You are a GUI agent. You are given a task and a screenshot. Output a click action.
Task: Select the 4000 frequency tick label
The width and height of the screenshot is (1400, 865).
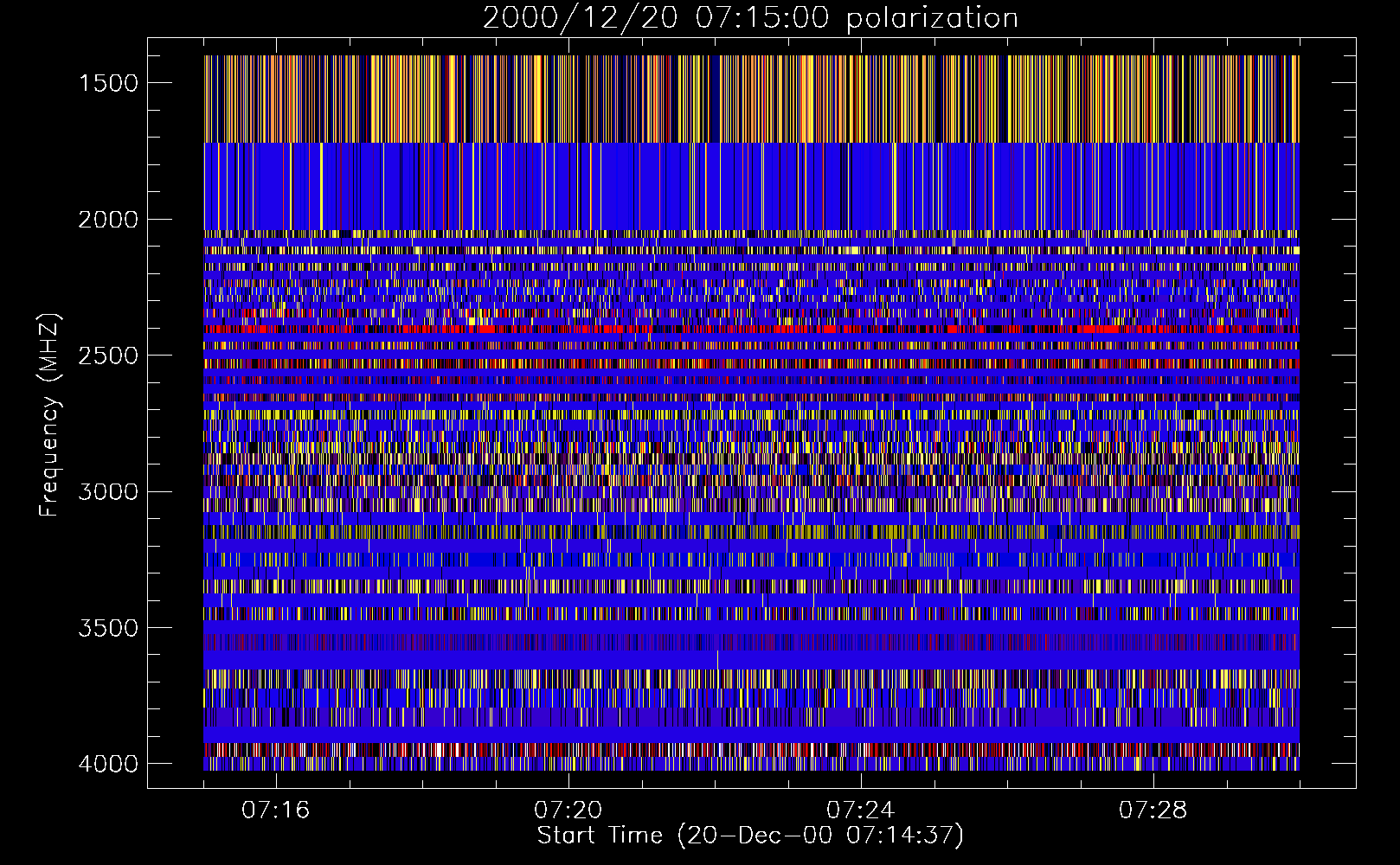click(108, 764)
